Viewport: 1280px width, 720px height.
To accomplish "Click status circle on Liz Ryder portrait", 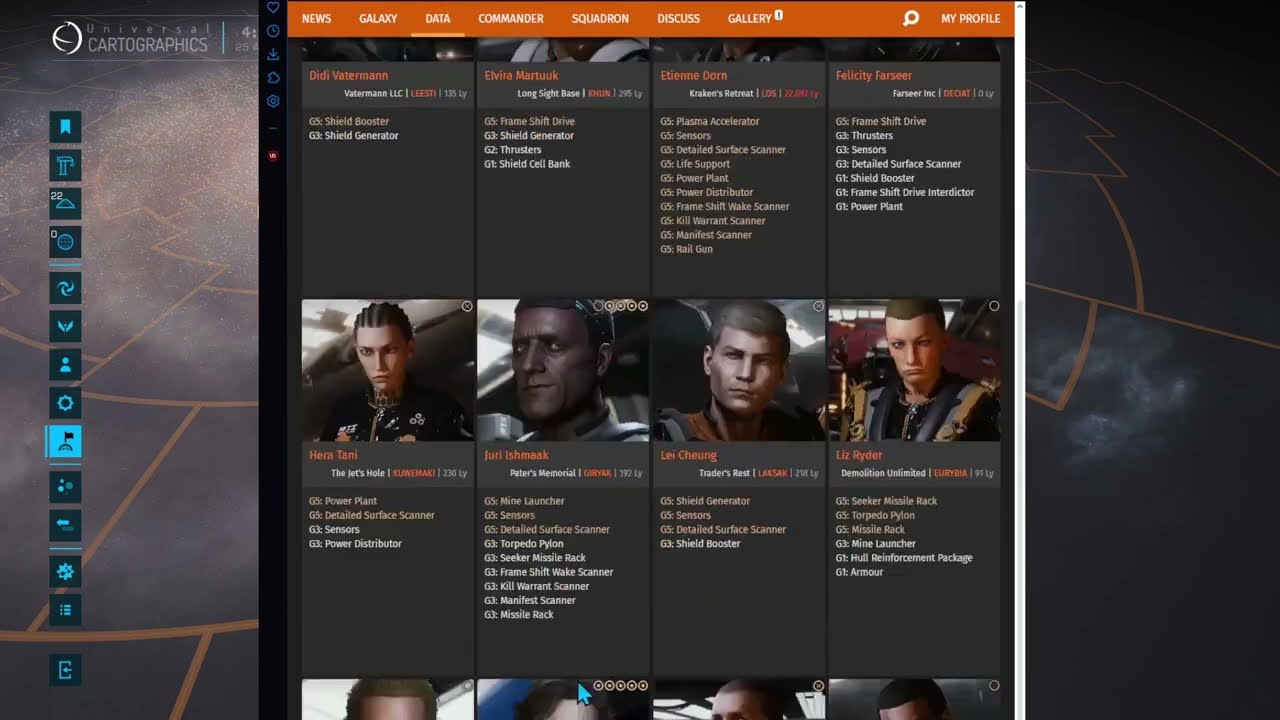I will (x=994, y=306).
